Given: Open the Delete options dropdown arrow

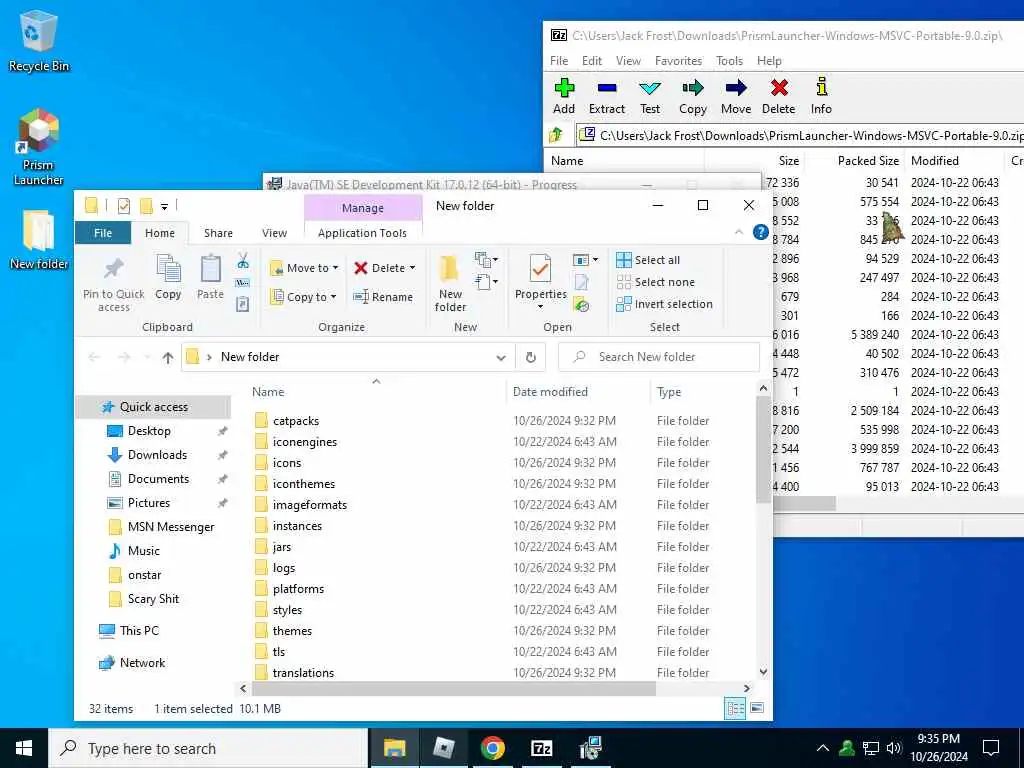Looking at the screenshot, I should tap(412, 268).
